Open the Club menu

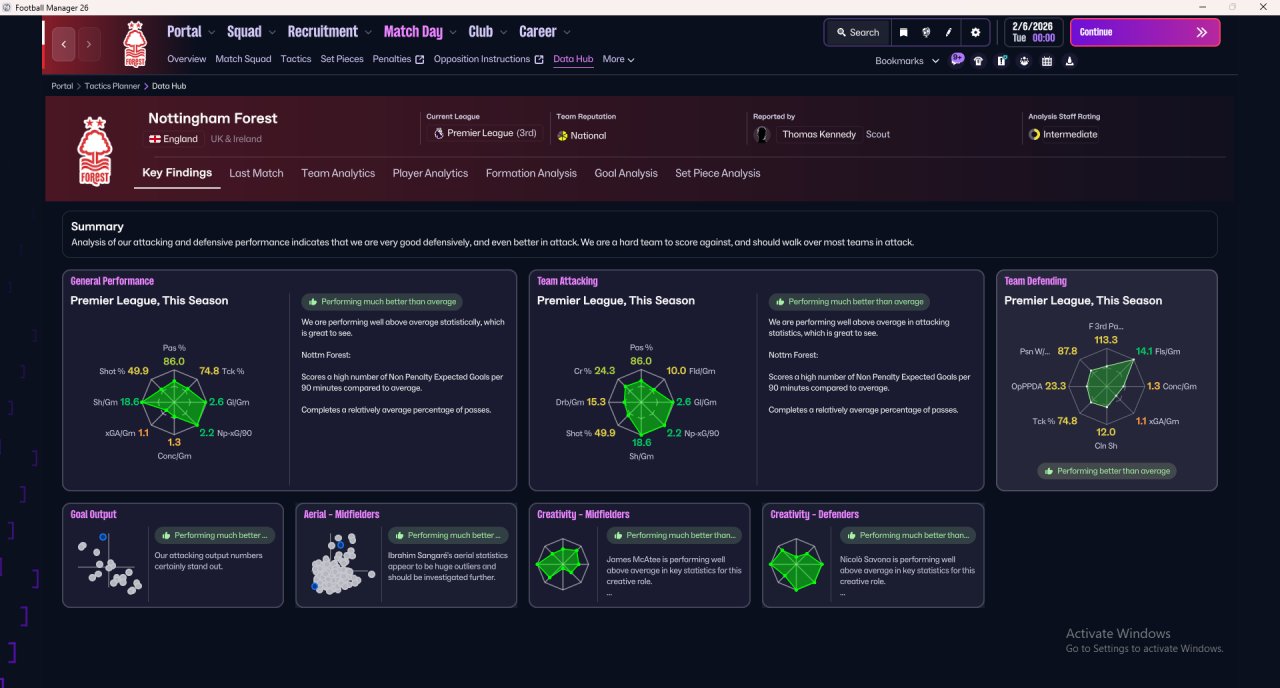pyautogui.click(x=487, y=32)
